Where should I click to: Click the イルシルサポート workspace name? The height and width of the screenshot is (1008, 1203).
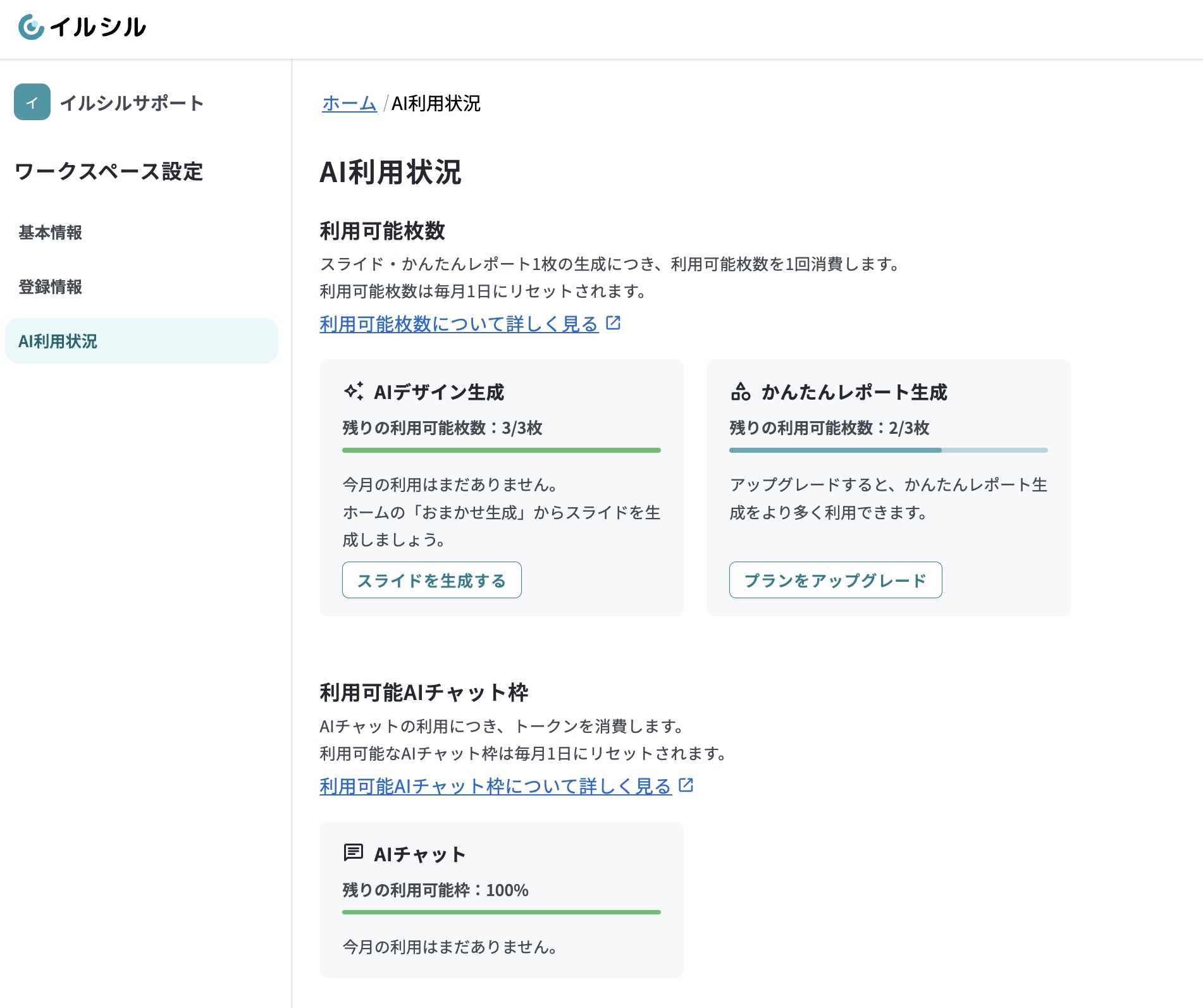click(x=132, y=103)
